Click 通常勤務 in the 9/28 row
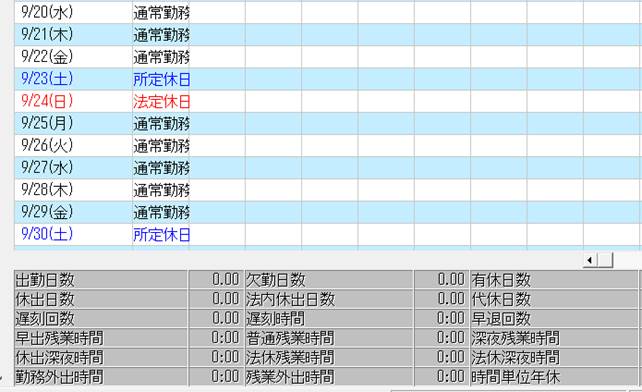The width and height of the screenshot is (642, 392). (161, 190)
